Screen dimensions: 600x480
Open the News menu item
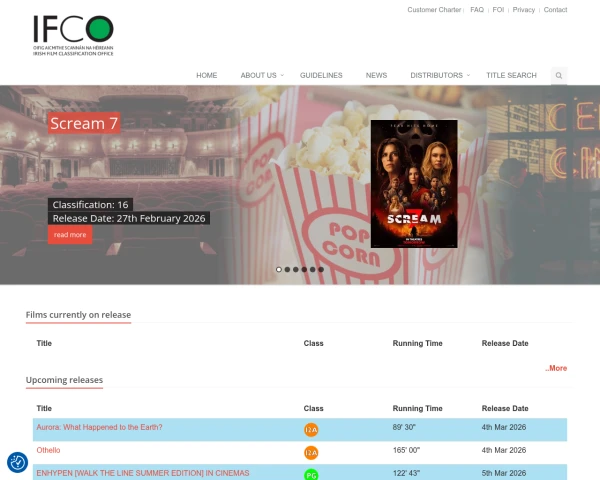click(x=377, y=75)
